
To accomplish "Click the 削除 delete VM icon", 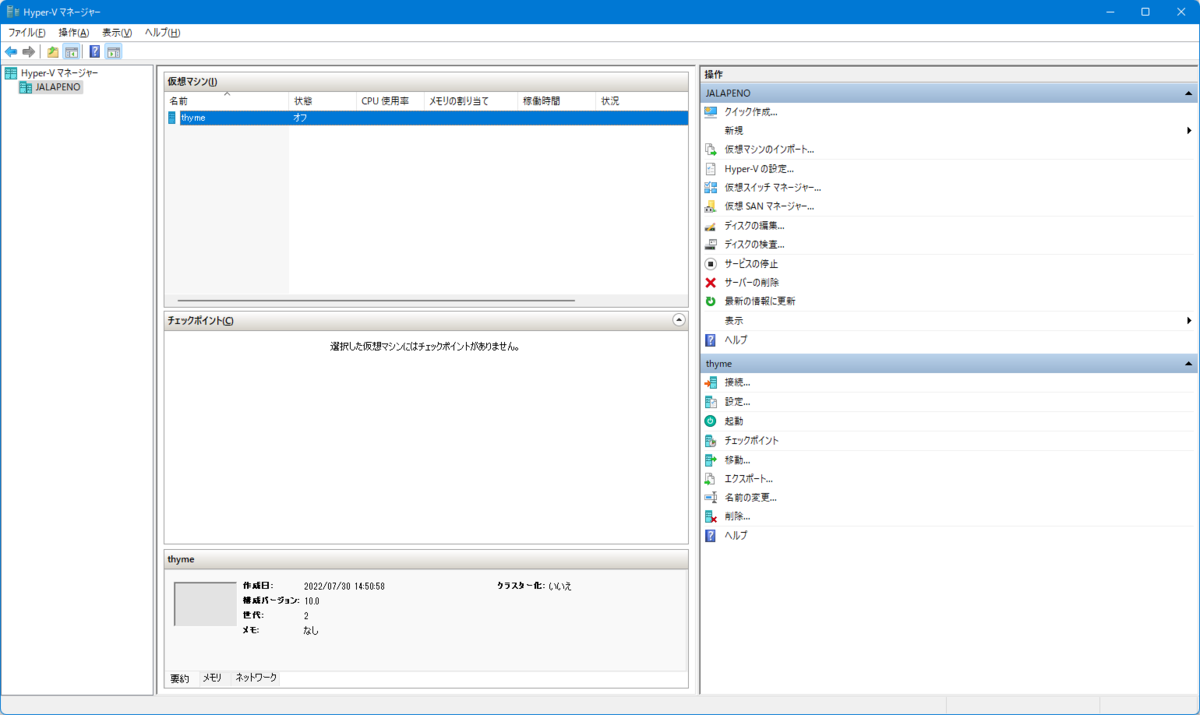I will coord(711,516).
